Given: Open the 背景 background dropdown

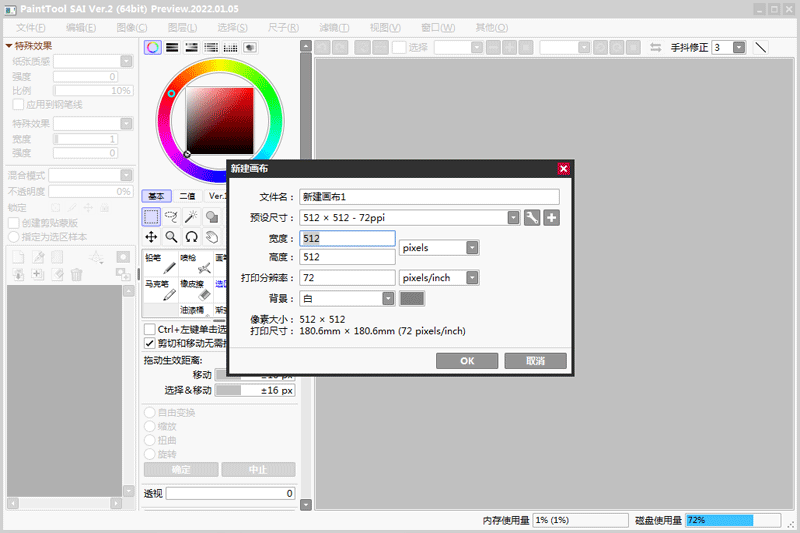Looking at the screenshot, I should coord(388,298).
